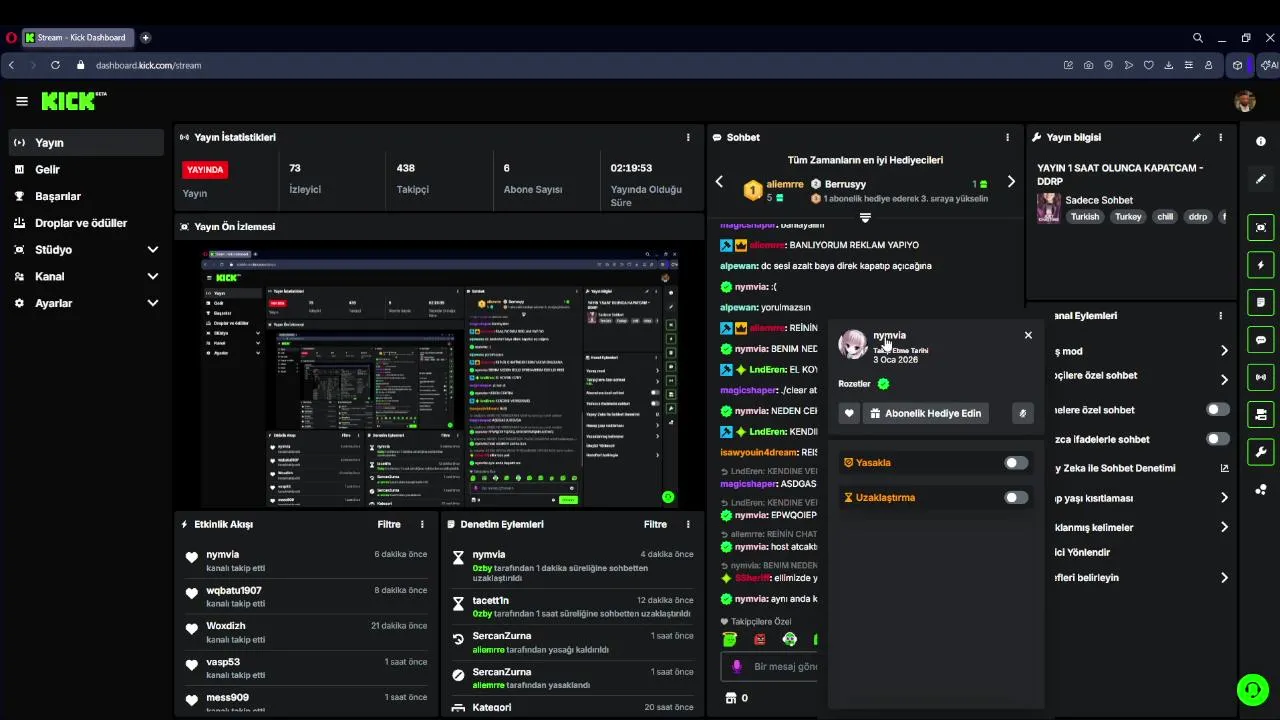Open the Yayın bilgisi three-dot menu
Screen dimensions: 1280x720
[x=1220, y=137]
